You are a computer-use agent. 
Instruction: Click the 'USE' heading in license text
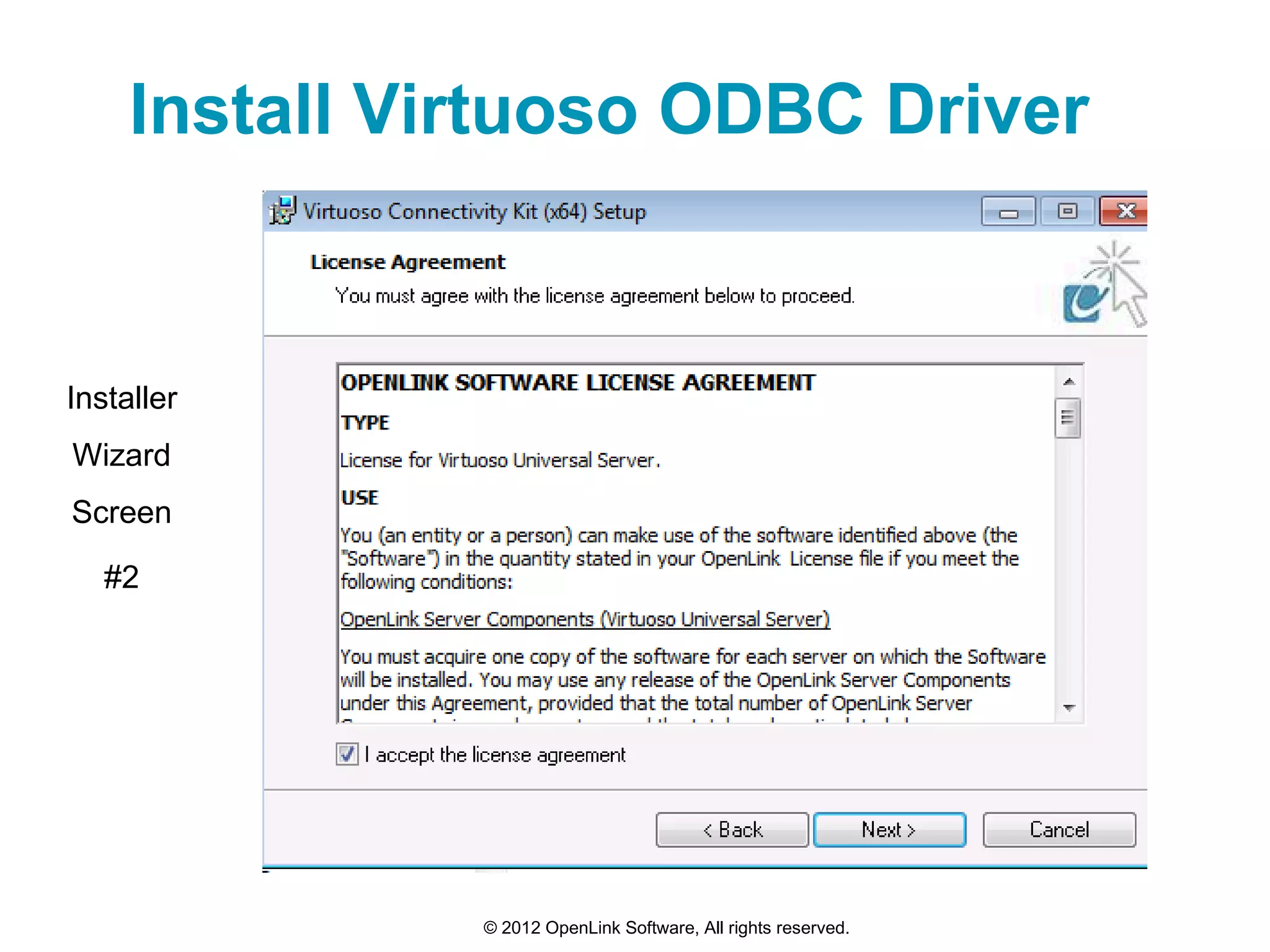[x=360, y=498]
